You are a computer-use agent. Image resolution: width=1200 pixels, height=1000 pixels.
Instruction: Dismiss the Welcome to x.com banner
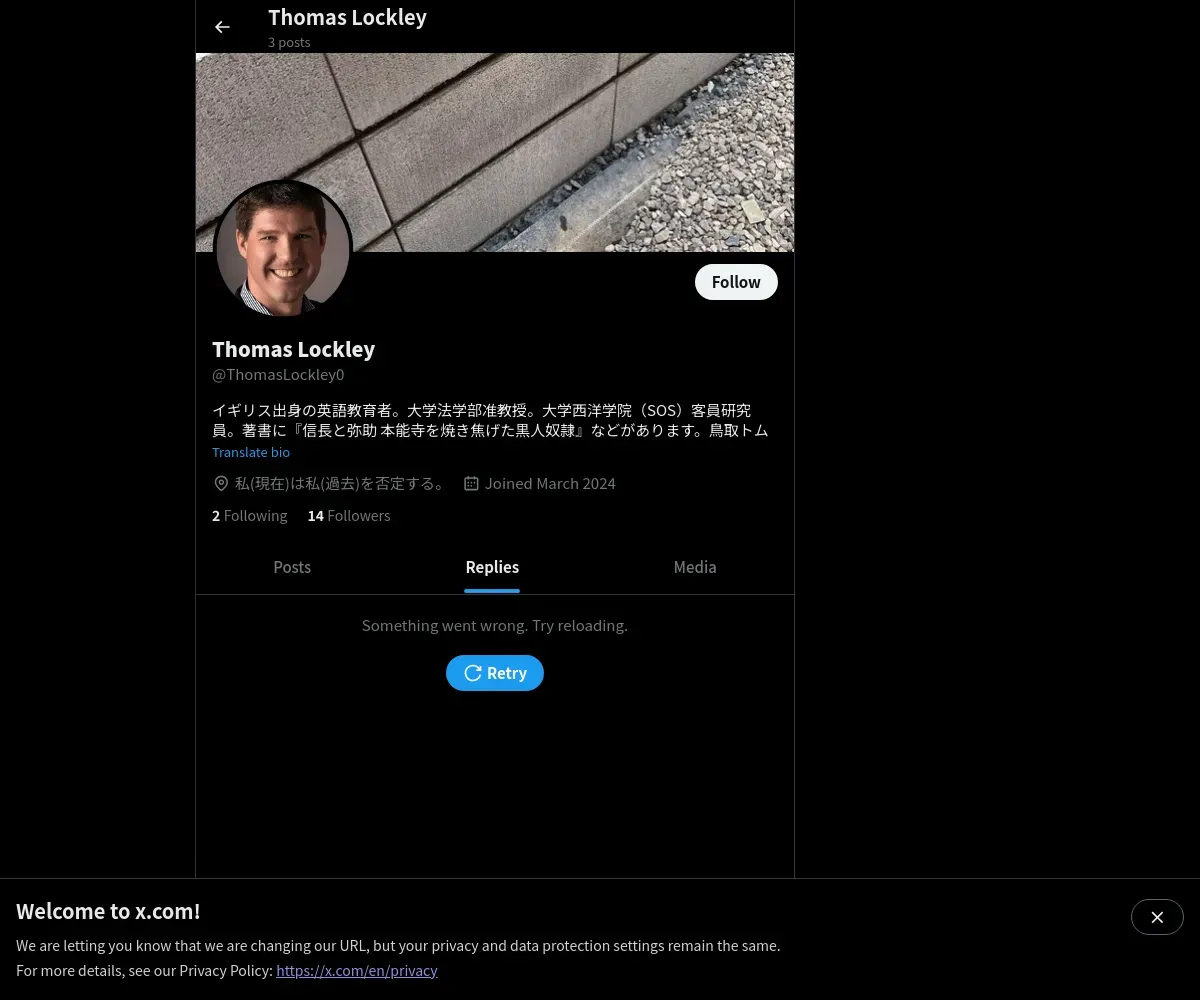point(1157,917)
